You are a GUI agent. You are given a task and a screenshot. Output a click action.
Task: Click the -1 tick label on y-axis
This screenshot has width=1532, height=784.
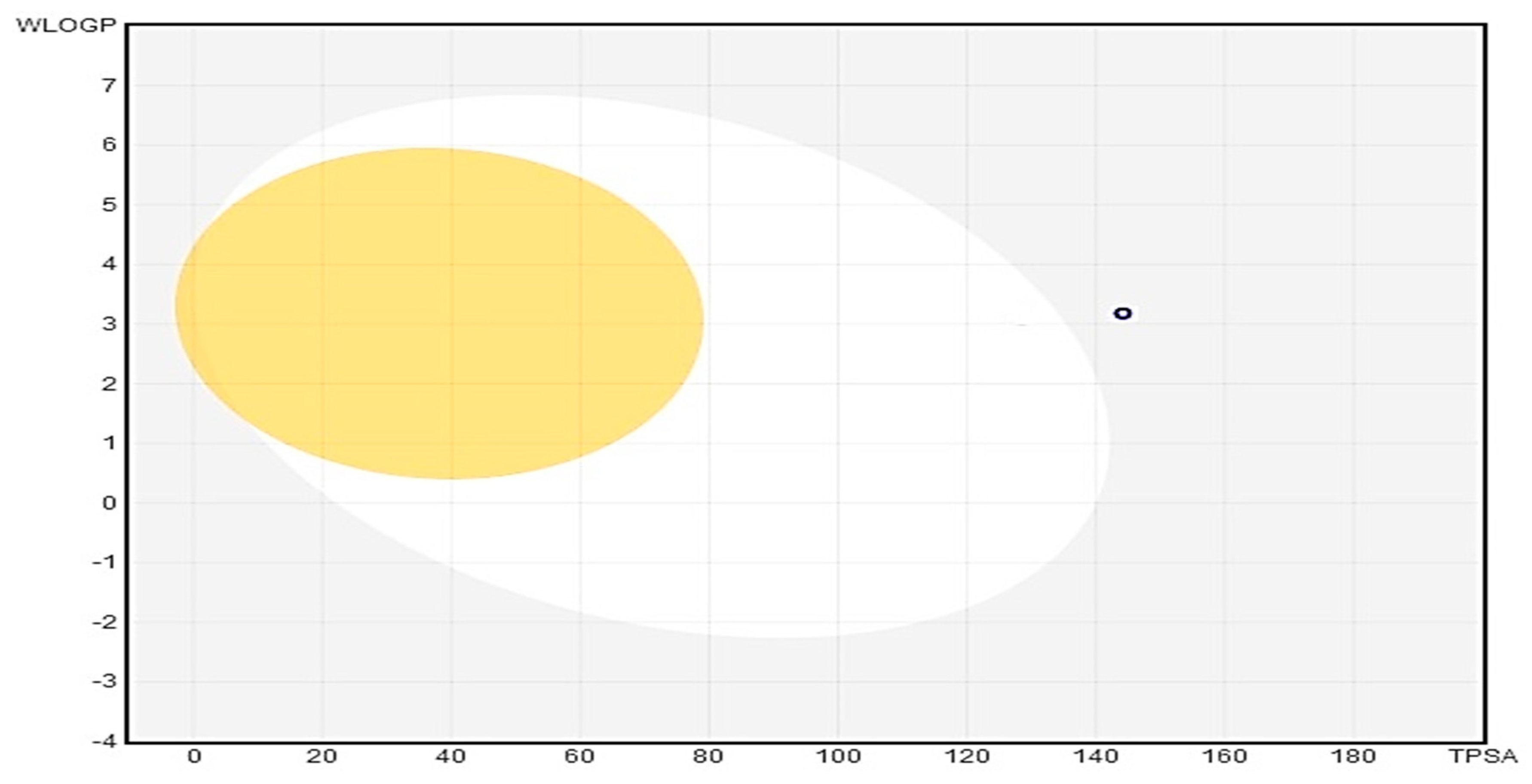[104, 562]
